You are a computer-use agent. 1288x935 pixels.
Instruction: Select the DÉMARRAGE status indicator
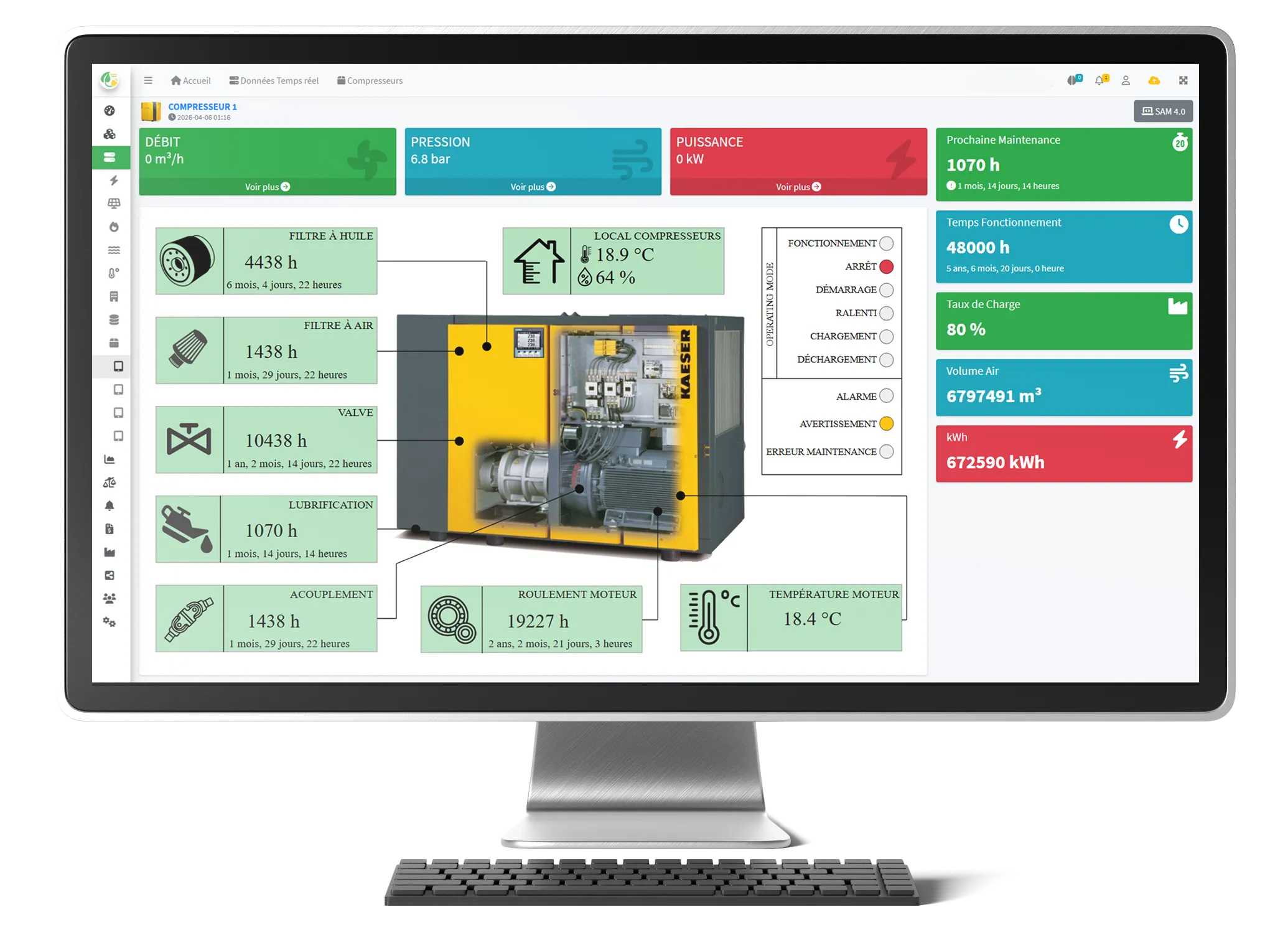coord(887,290)
